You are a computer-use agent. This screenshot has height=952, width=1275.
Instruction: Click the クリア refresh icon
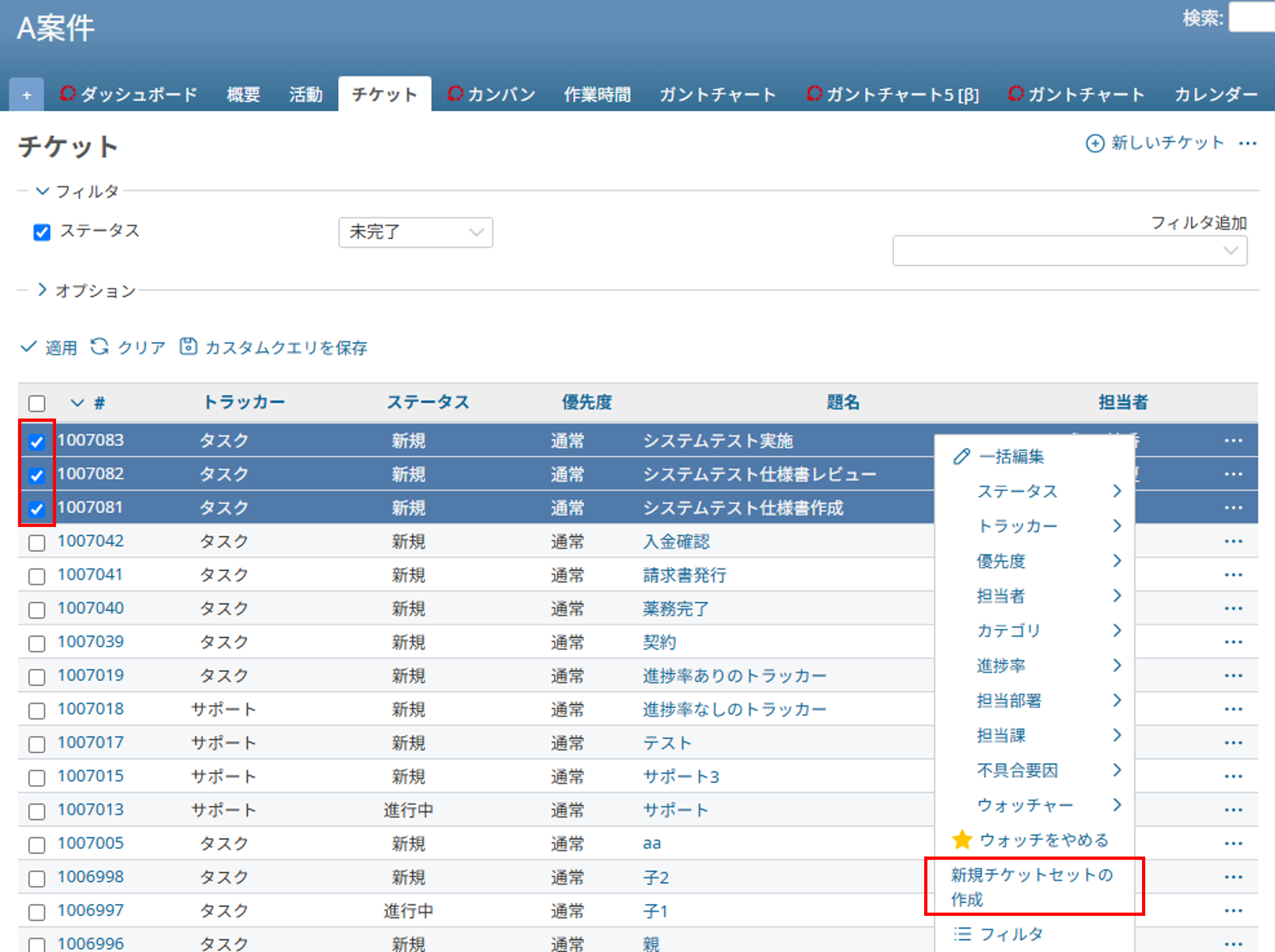pos(100,346)
